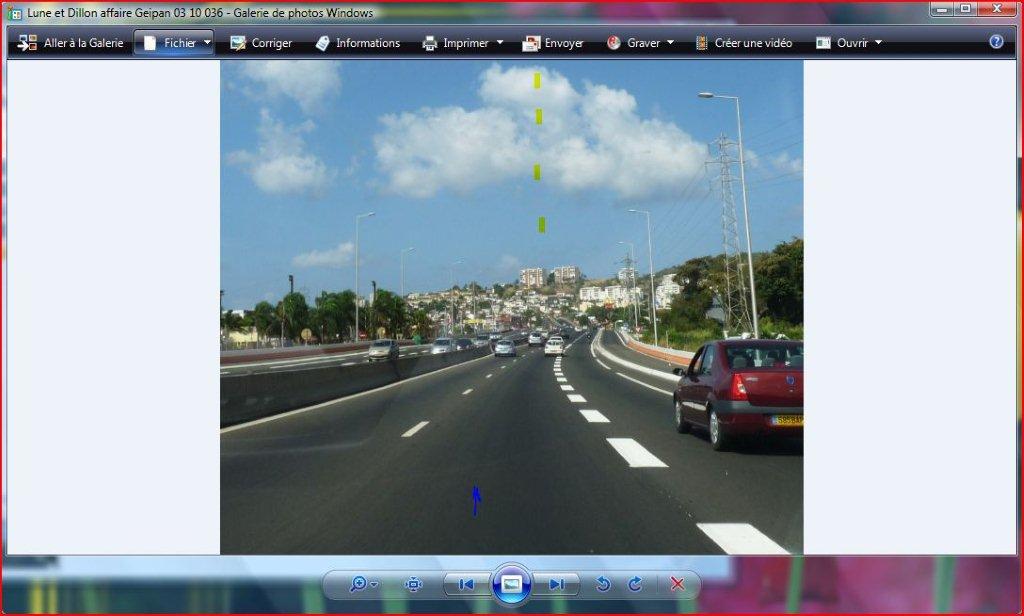Viewport: 1024px width, 616px height.
Task: Expand the Imprimer dropdown
Action: coord(462,43)
